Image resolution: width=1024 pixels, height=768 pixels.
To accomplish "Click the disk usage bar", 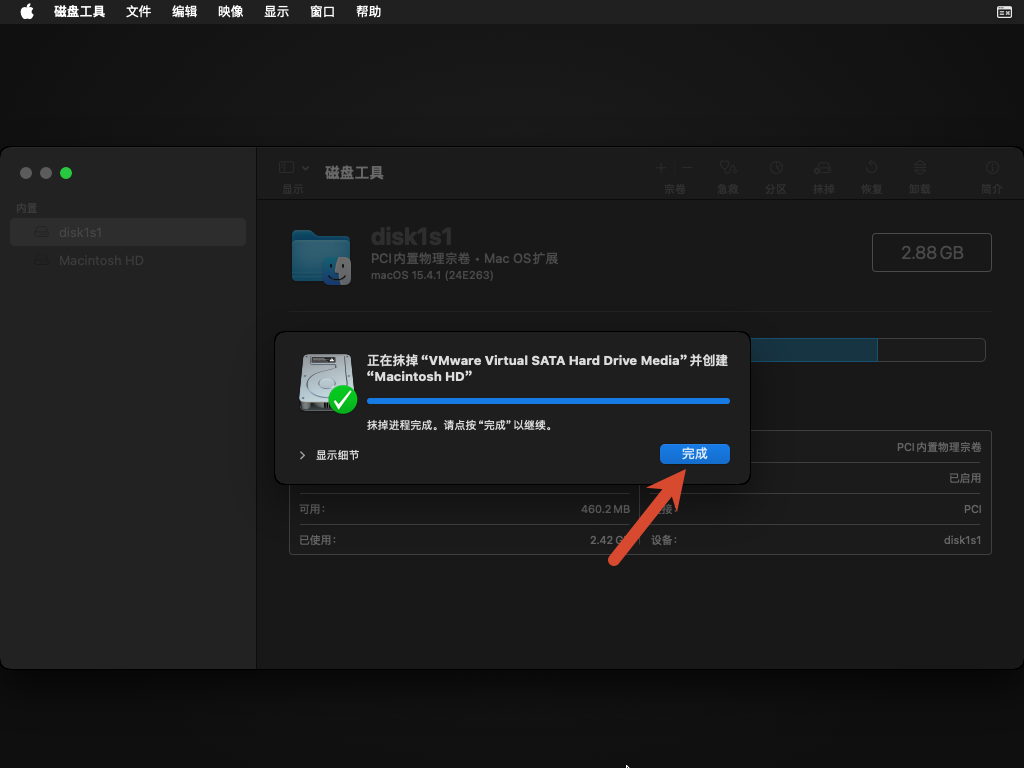I will (x=867, y=350).
